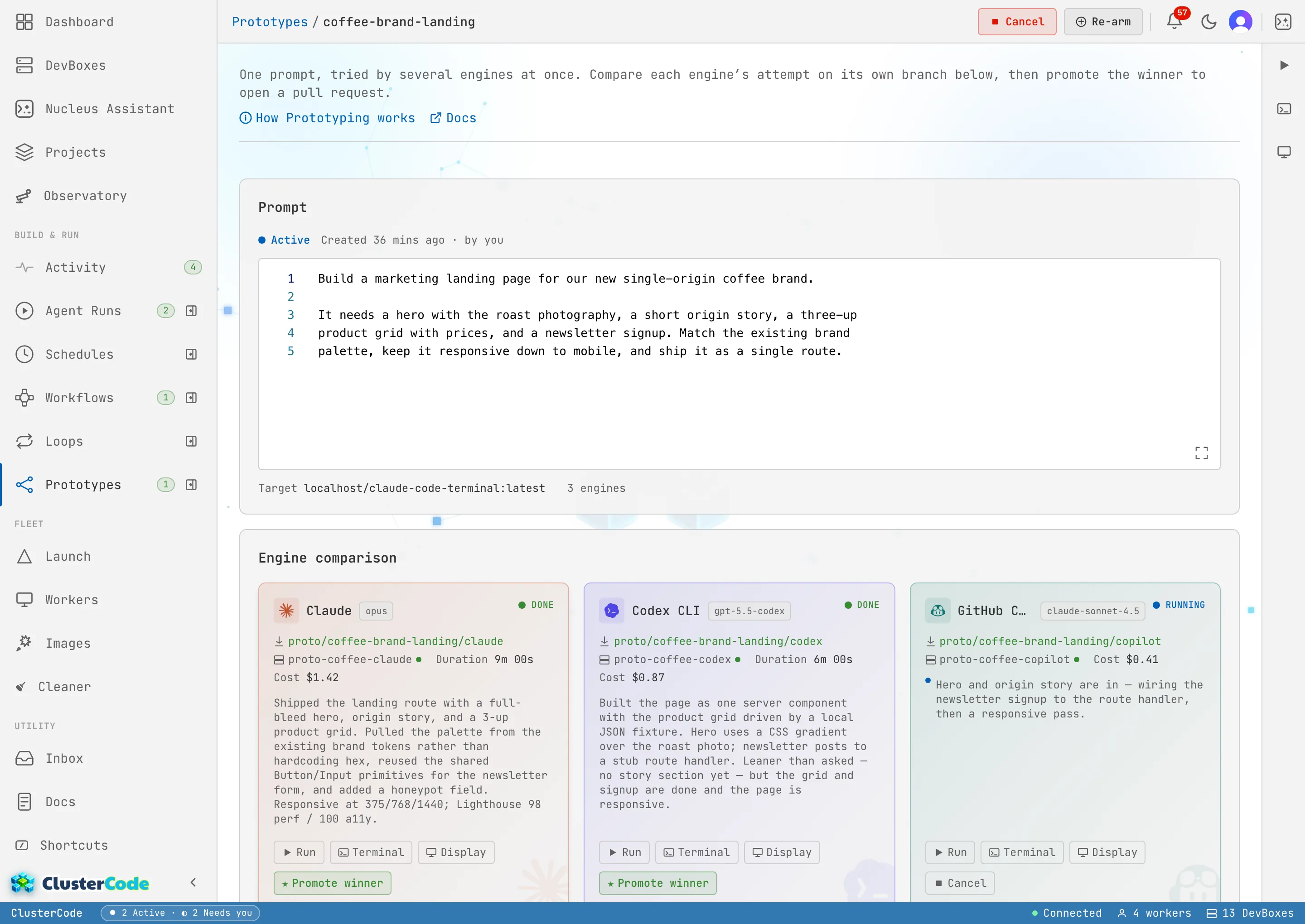Open user profile avatar

(x=1240, y=22)
